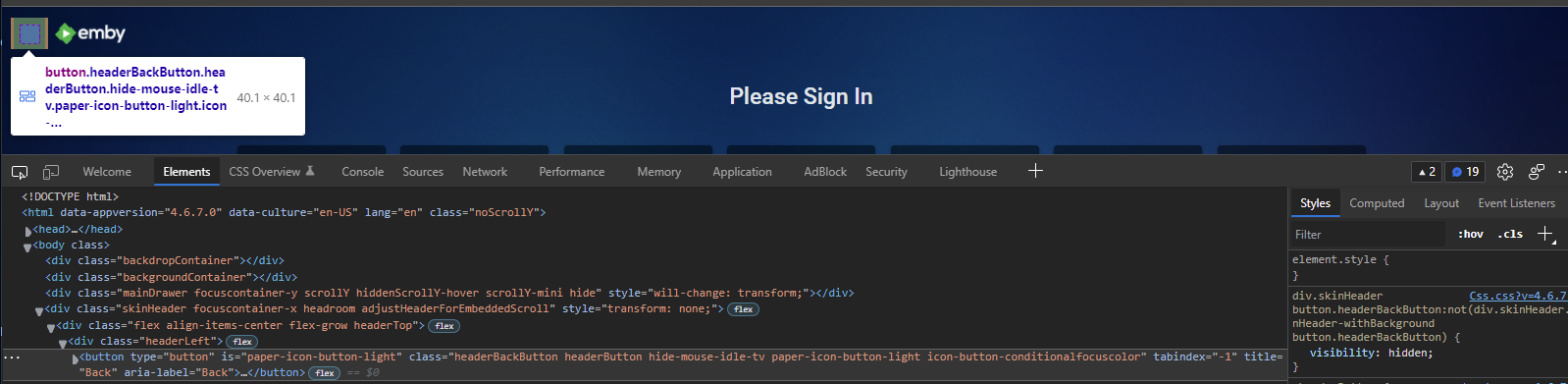Click flex badge on skinHeader div
The height and width of the screenshot is (384, 1568).
pyautogui.click(x=743, y=309)
